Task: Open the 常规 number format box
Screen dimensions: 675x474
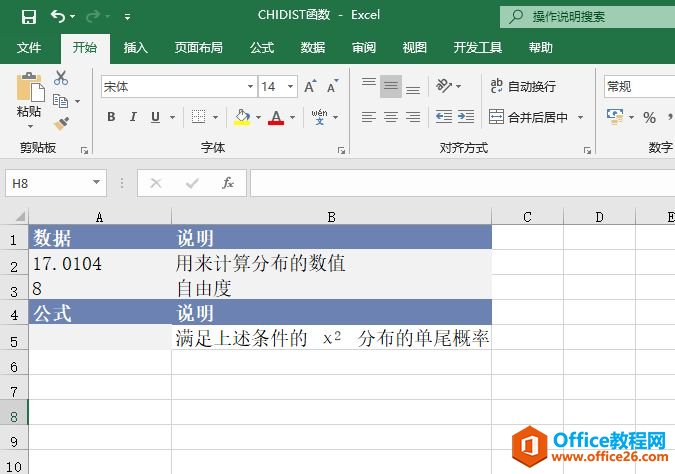Action: [639, 87]
